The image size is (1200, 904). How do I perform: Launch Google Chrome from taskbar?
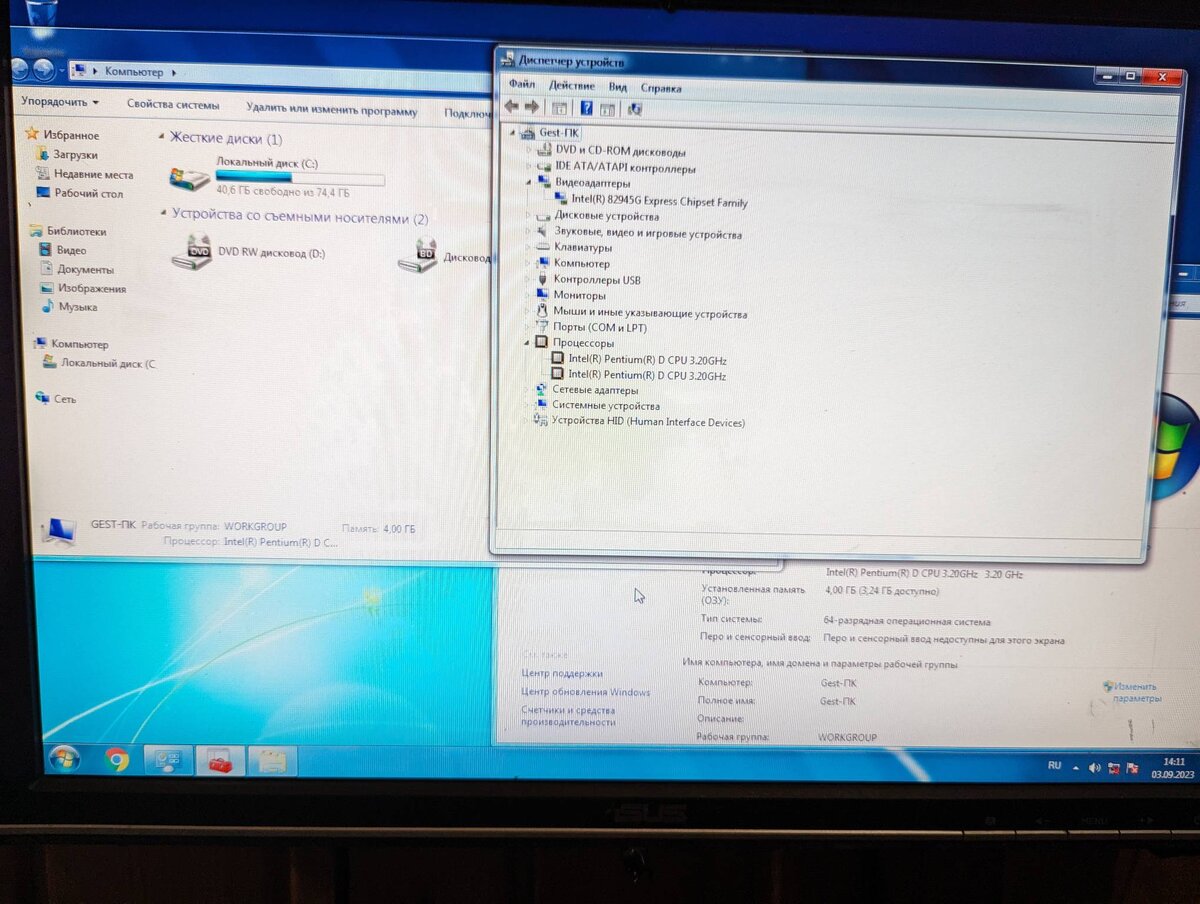(117, 760)
